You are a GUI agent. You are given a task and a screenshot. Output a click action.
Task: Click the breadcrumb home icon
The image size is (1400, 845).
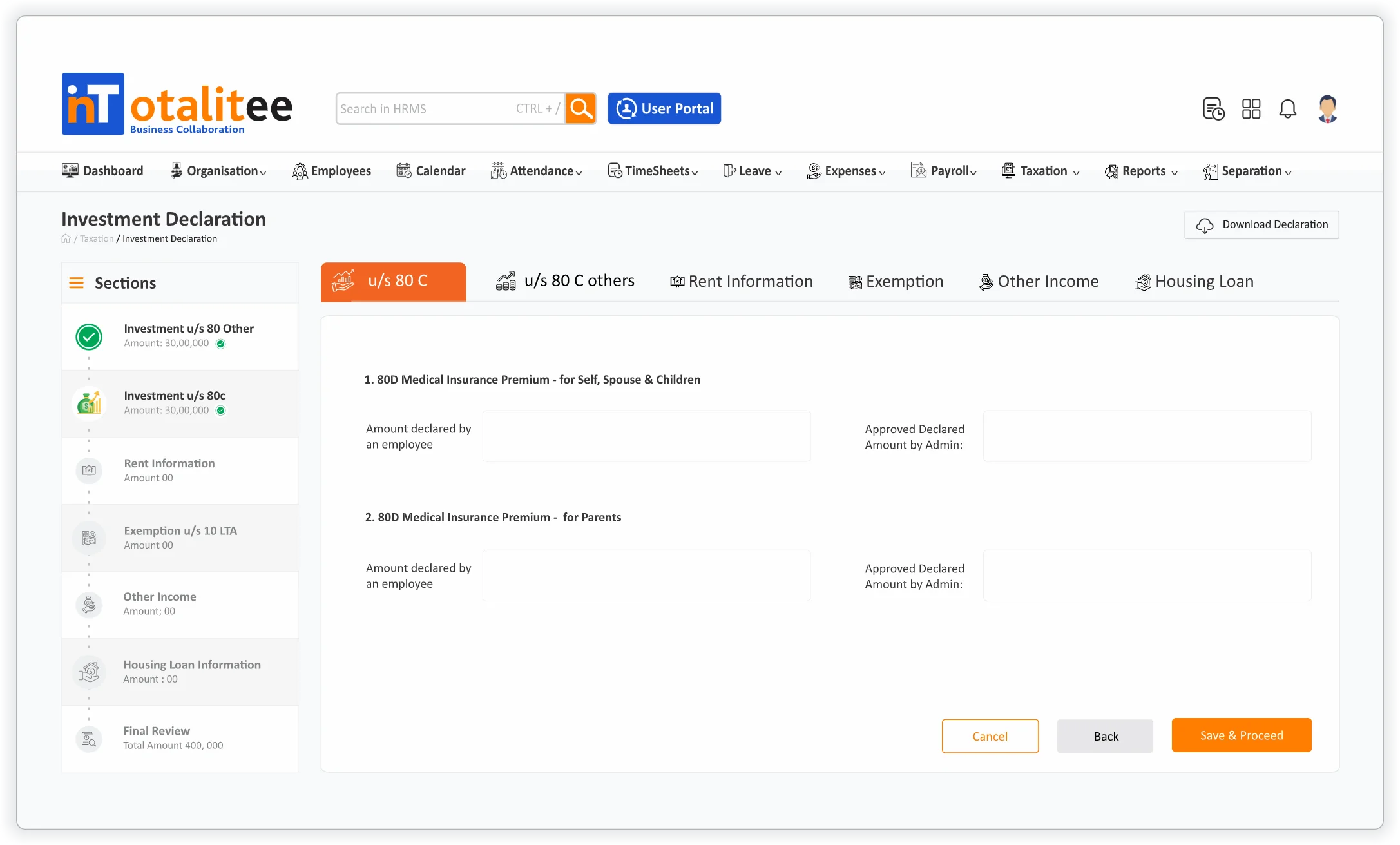(66, 239)
